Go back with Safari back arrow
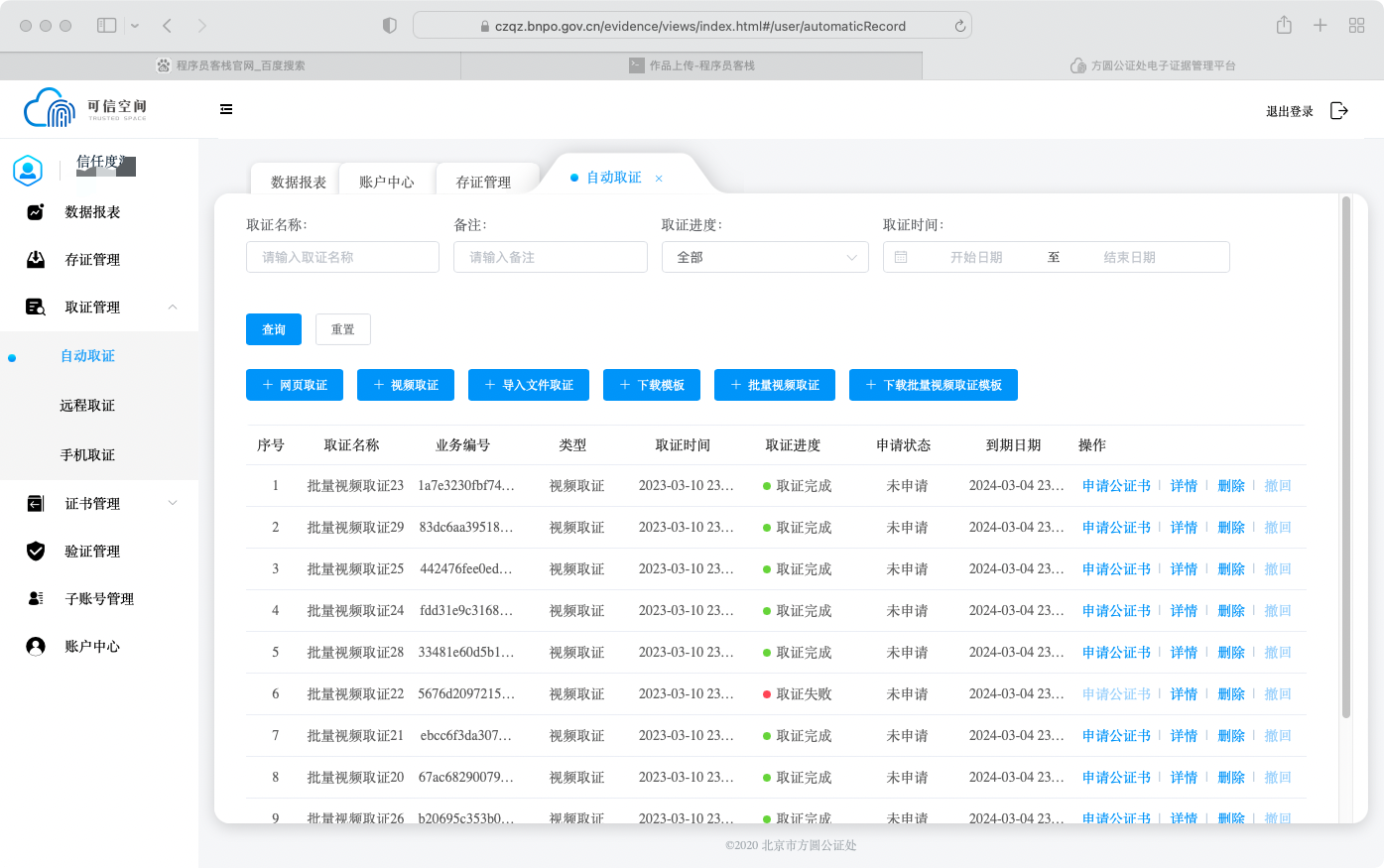This screenshot has width=1384, height=868. (167, 26)
